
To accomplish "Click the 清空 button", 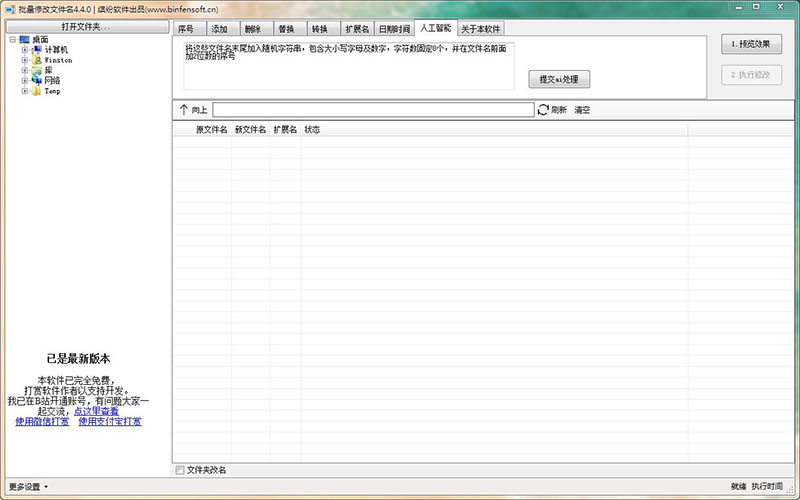I will click(x=582, y=110).
